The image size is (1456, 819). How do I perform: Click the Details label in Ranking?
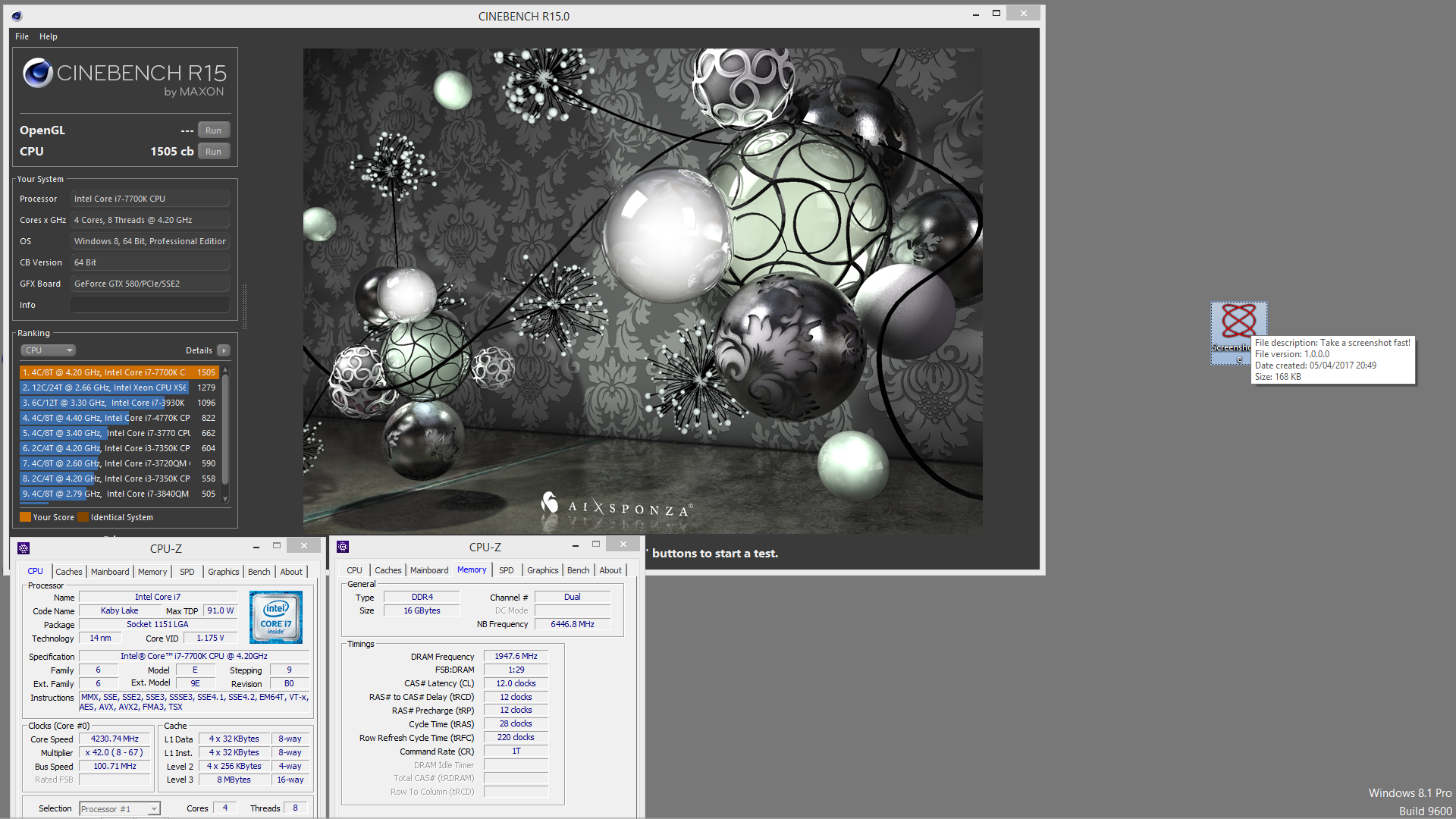click(199, 350)
